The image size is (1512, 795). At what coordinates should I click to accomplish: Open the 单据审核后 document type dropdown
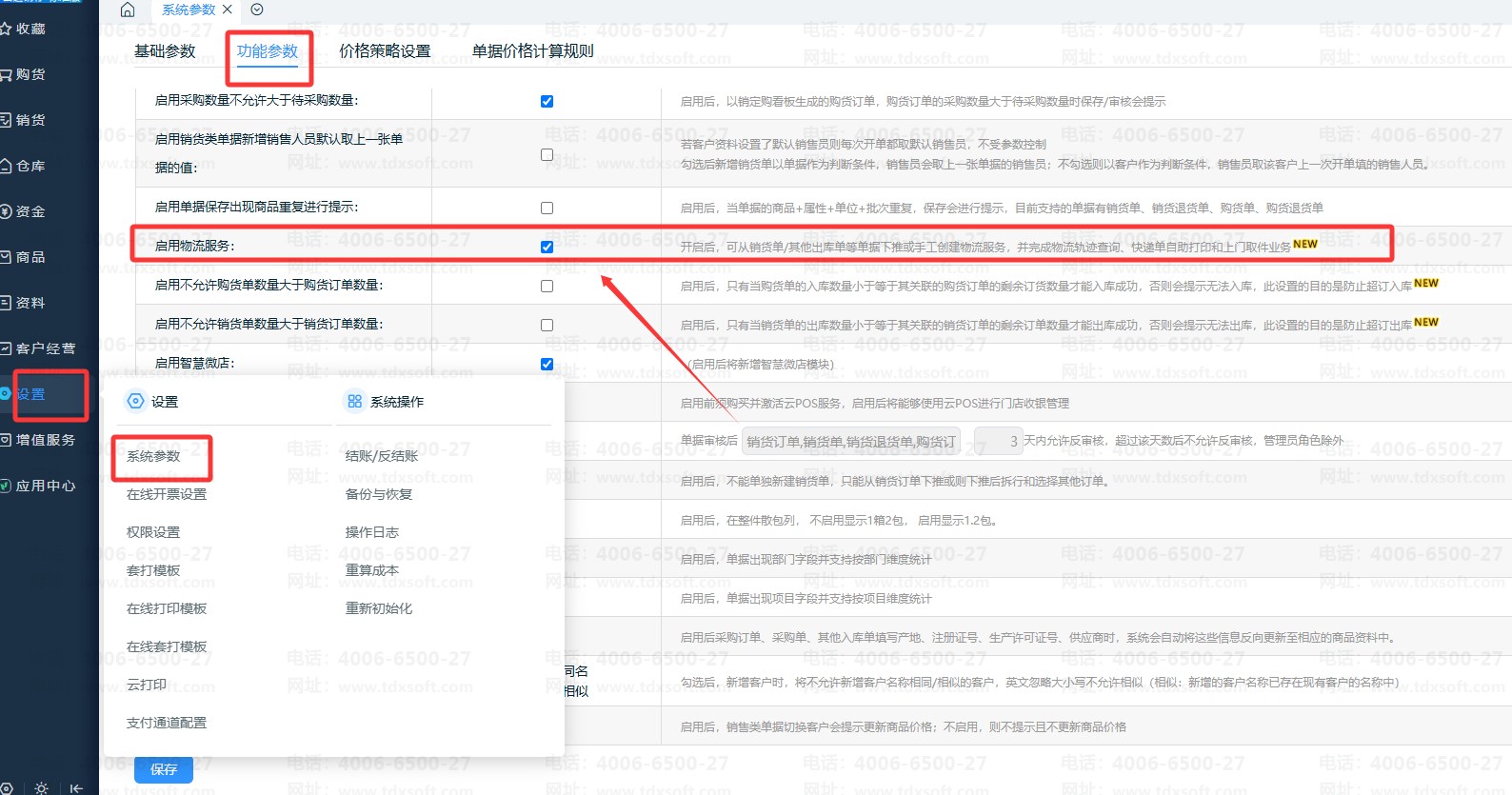(x=850, y=442)
